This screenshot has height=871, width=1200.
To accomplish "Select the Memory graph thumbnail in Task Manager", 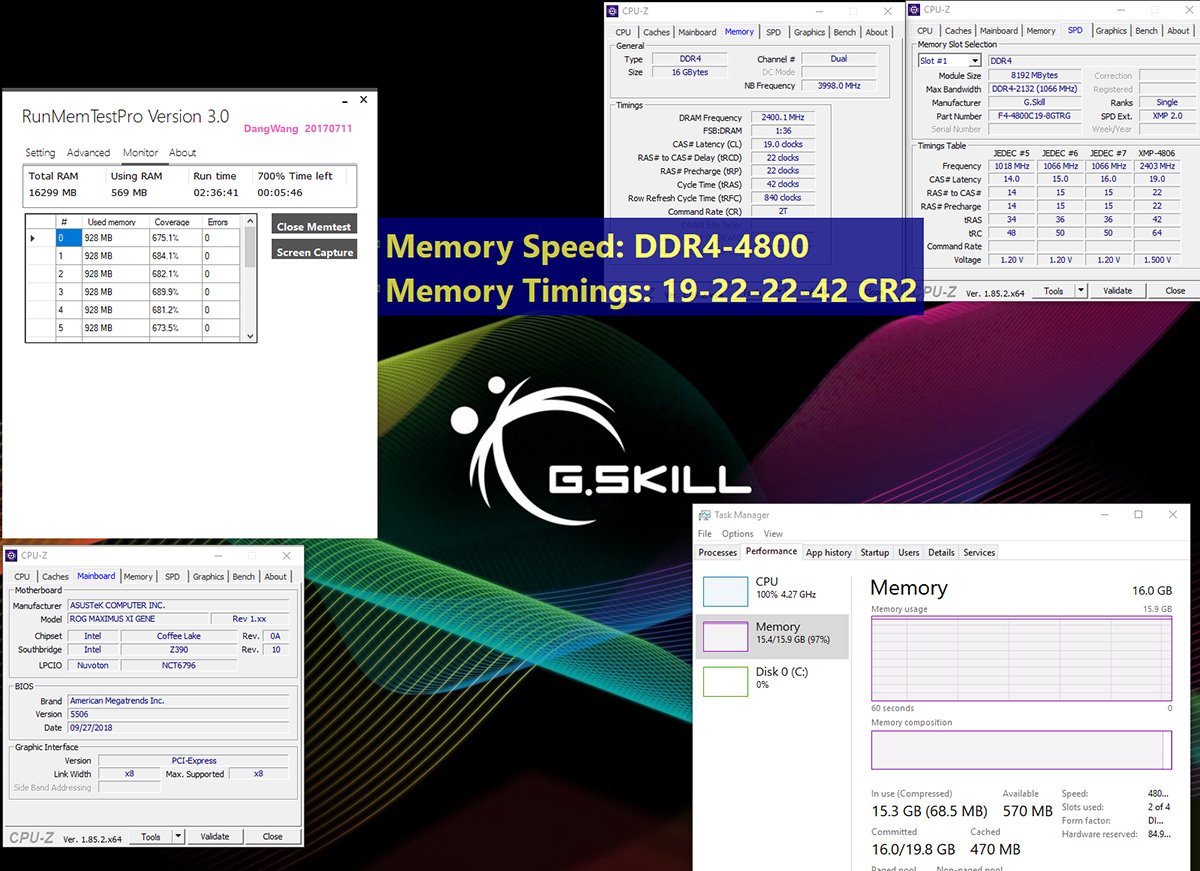I will [x=725, y=636].
